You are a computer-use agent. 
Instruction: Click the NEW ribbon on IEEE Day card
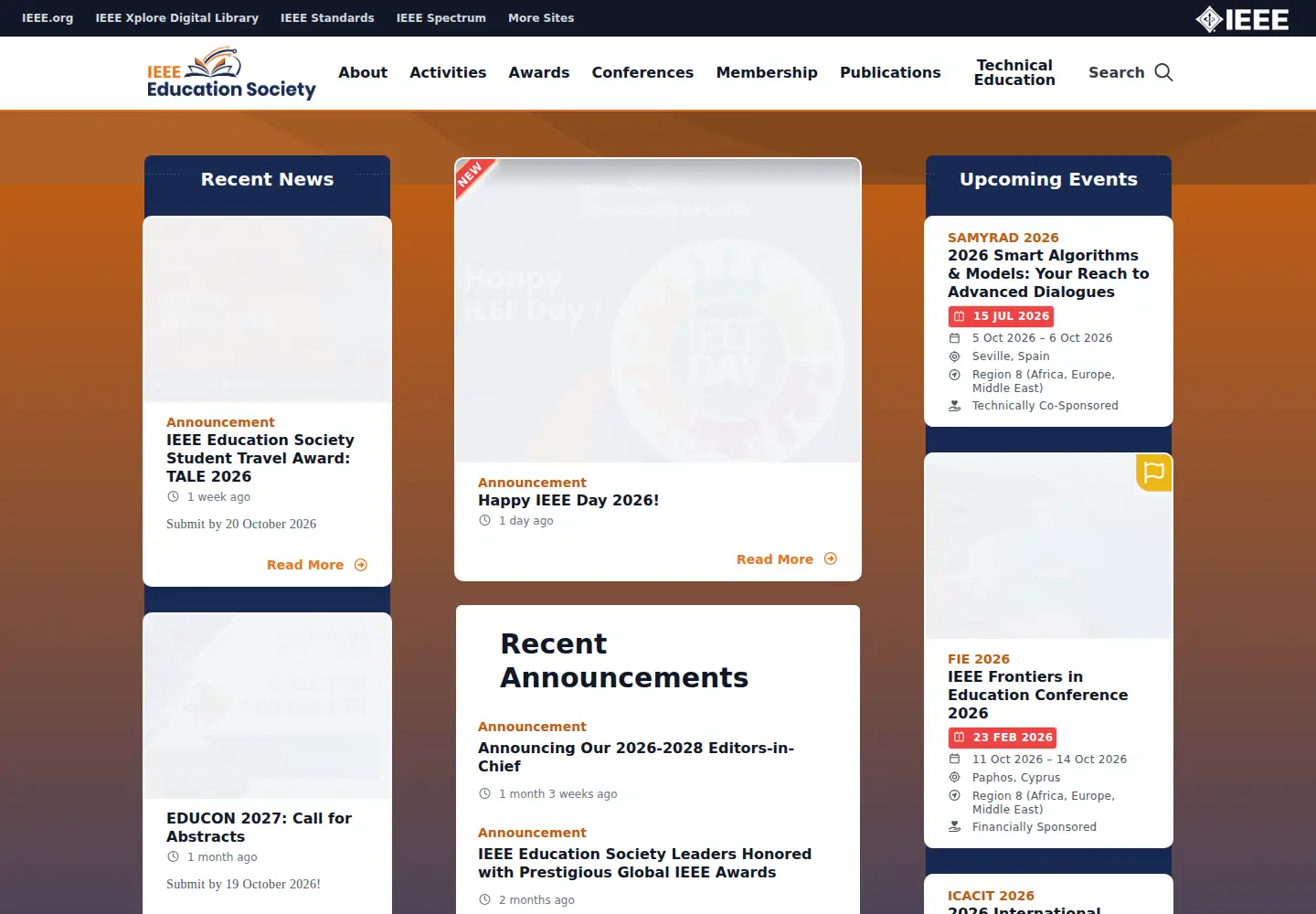click(x=472, y=175)
